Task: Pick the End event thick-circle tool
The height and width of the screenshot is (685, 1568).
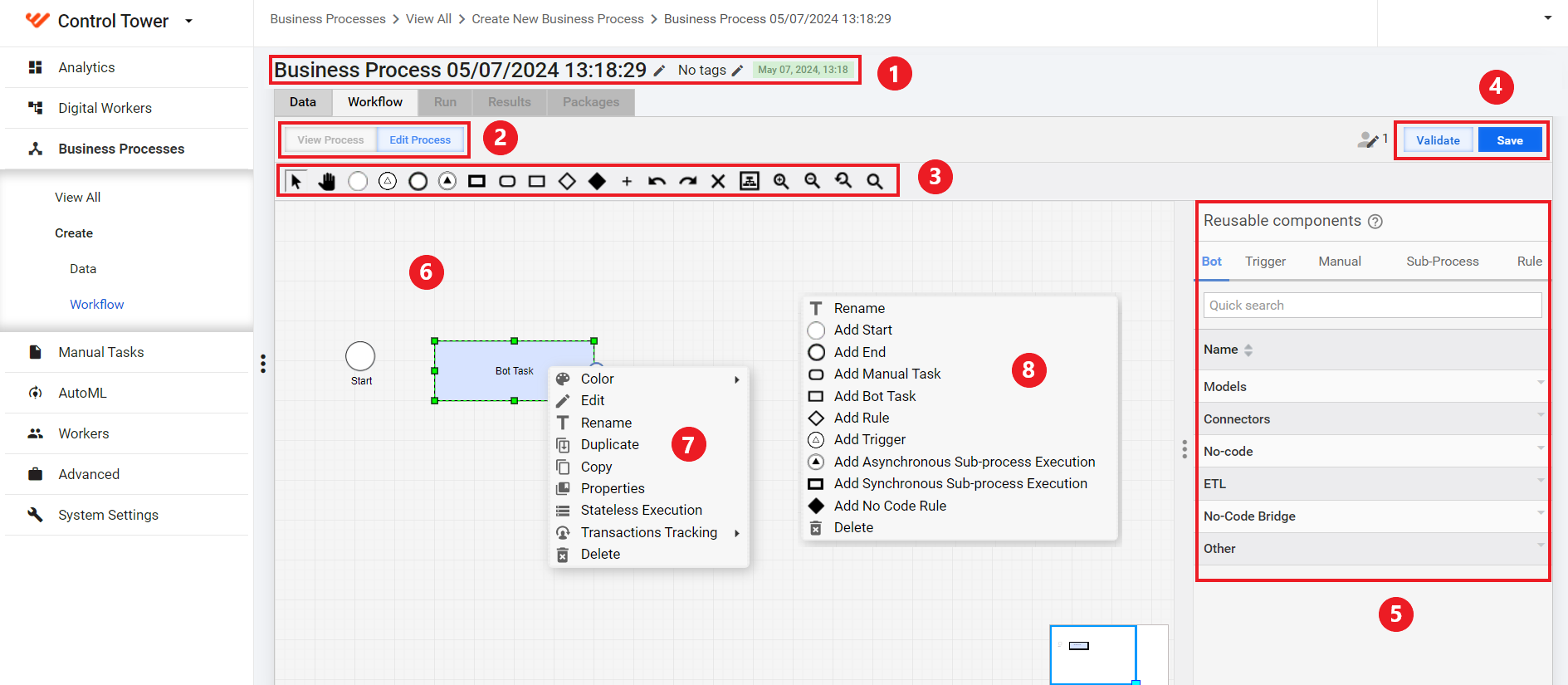Action: click(x=418, y=181)
